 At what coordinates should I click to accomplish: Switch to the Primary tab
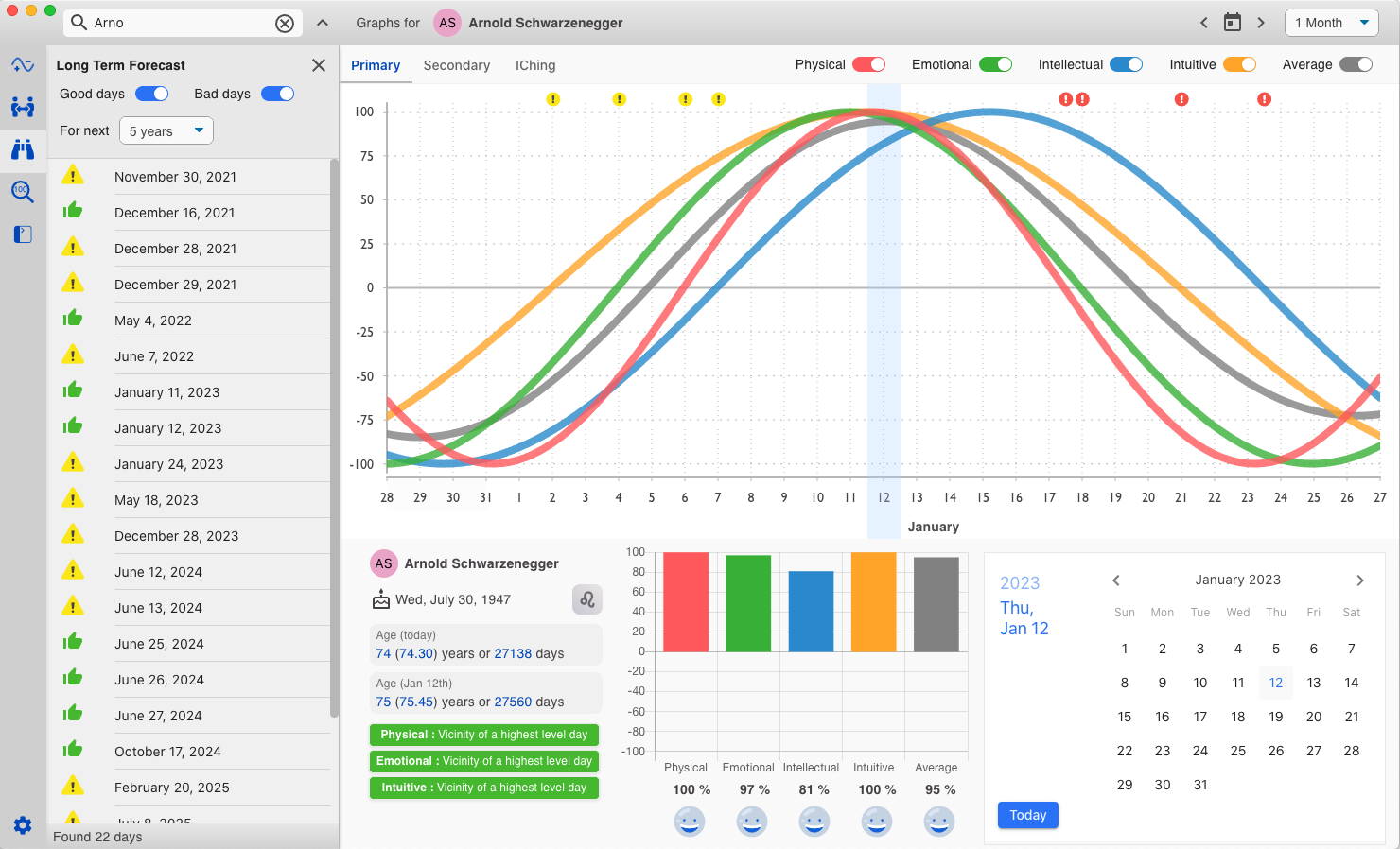click(376, 65)
